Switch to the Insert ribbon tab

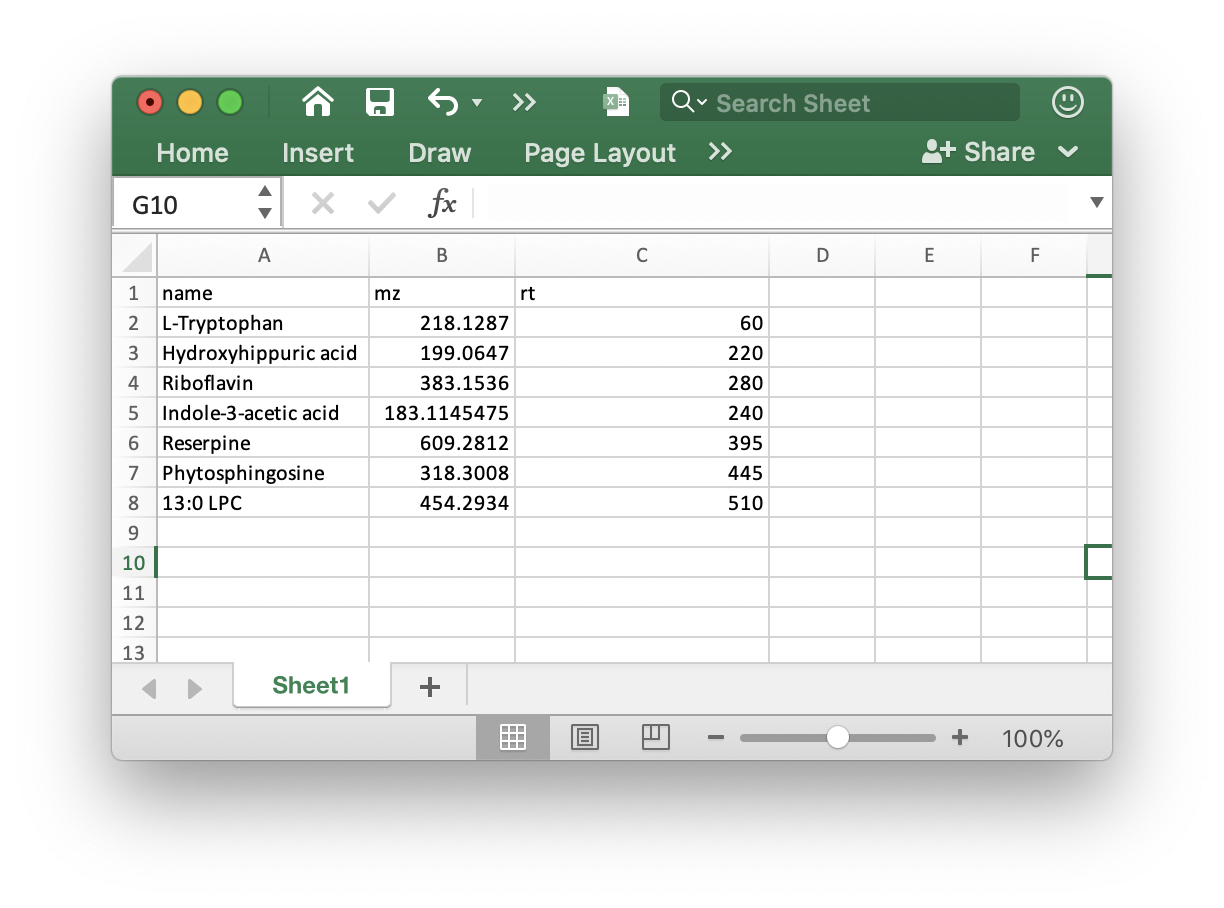pyautogui.click(x=318, y=152)
